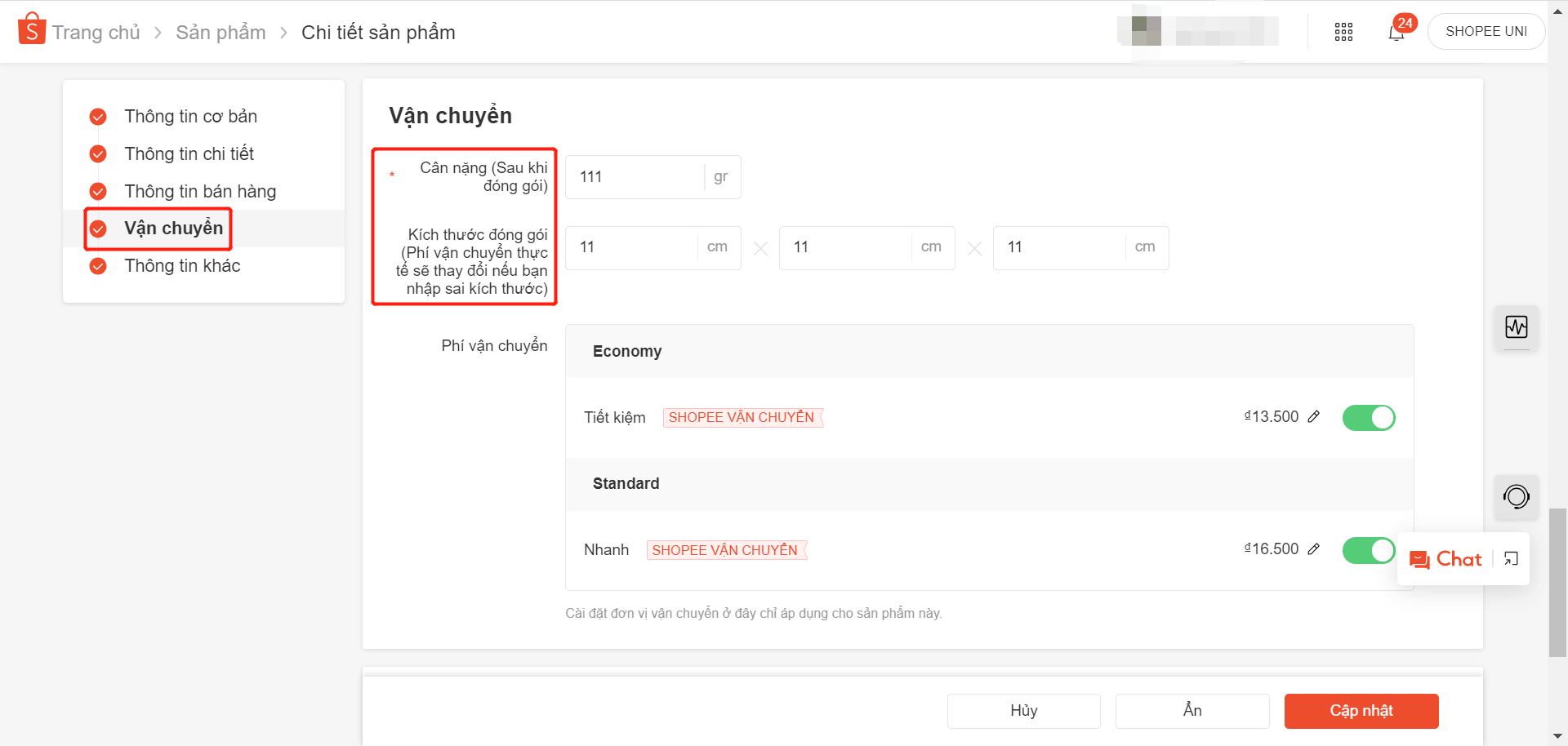Click the Shopee logo
1568x746 pixels.
31,31
